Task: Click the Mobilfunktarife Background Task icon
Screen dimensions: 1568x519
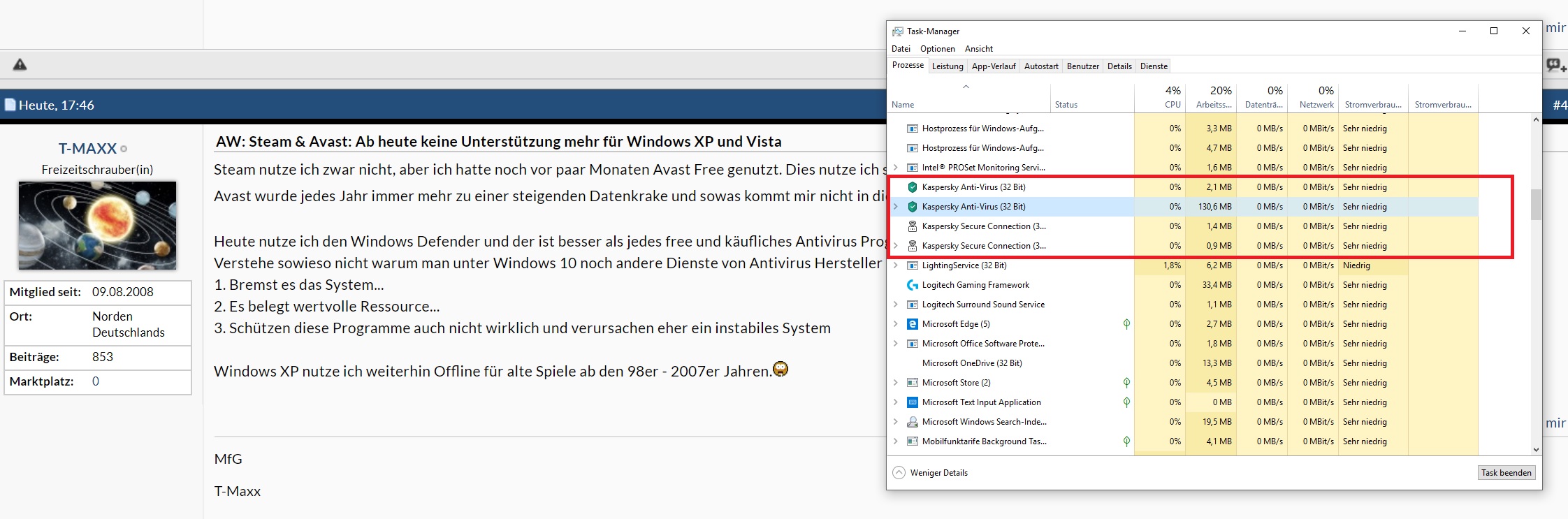Action: 912,441
